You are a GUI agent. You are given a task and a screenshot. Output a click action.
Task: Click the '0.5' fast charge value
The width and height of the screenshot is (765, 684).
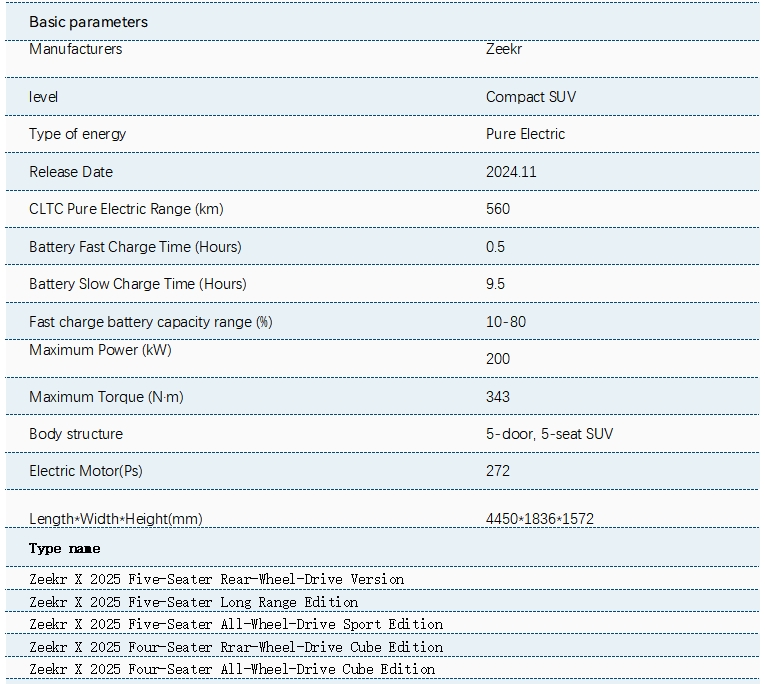pos(495,247)
